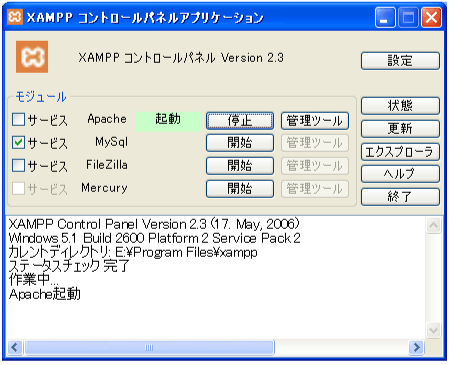Uncheck the MySql service checkbox
Viewport: 450px width, 365px height.
18,142
